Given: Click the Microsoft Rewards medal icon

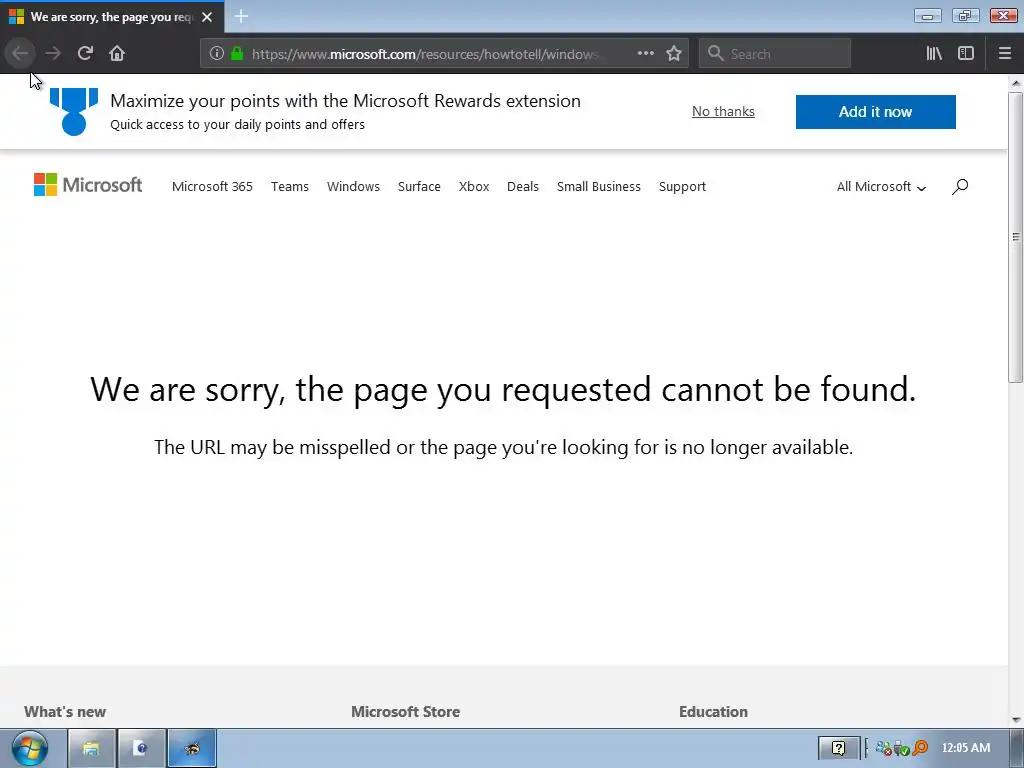Looking at the screenshot, I should [x=74, y=112].
